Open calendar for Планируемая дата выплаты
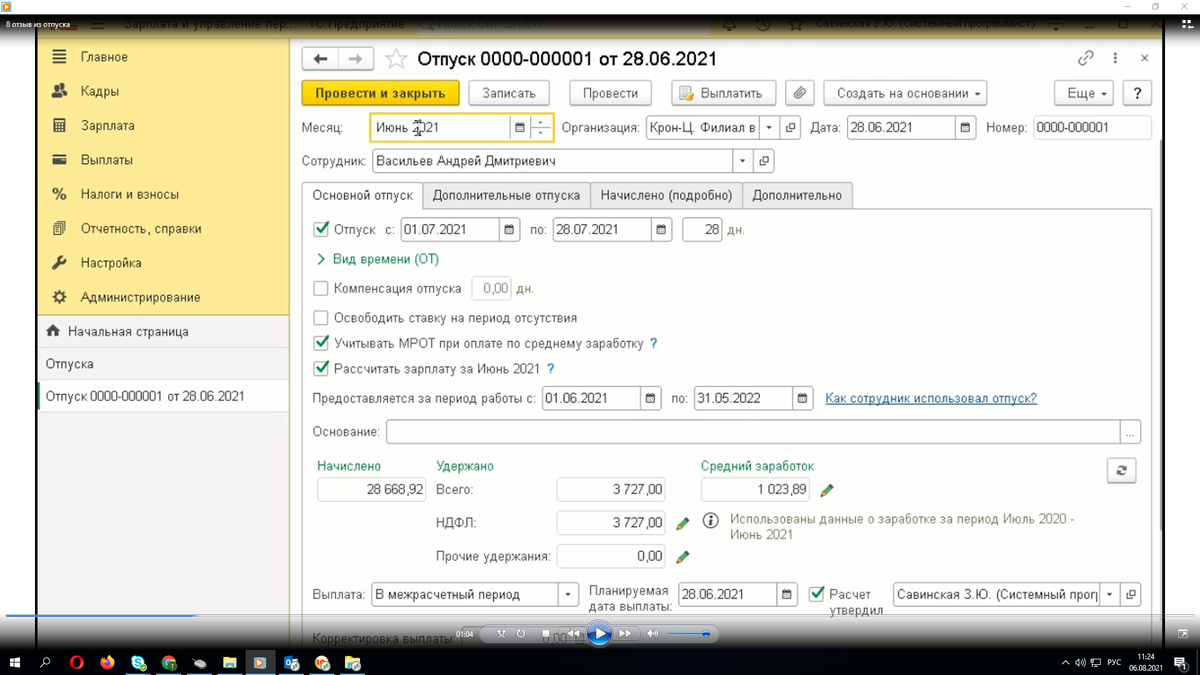This screenshot has height=675, width=1200. (x=787, y=595)
